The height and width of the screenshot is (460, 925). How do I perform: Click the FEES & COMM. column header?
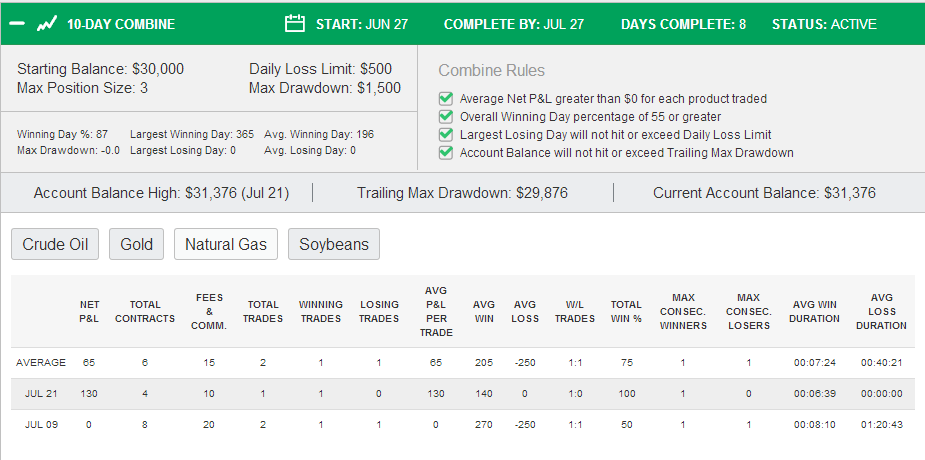click(x=209, y=311)
